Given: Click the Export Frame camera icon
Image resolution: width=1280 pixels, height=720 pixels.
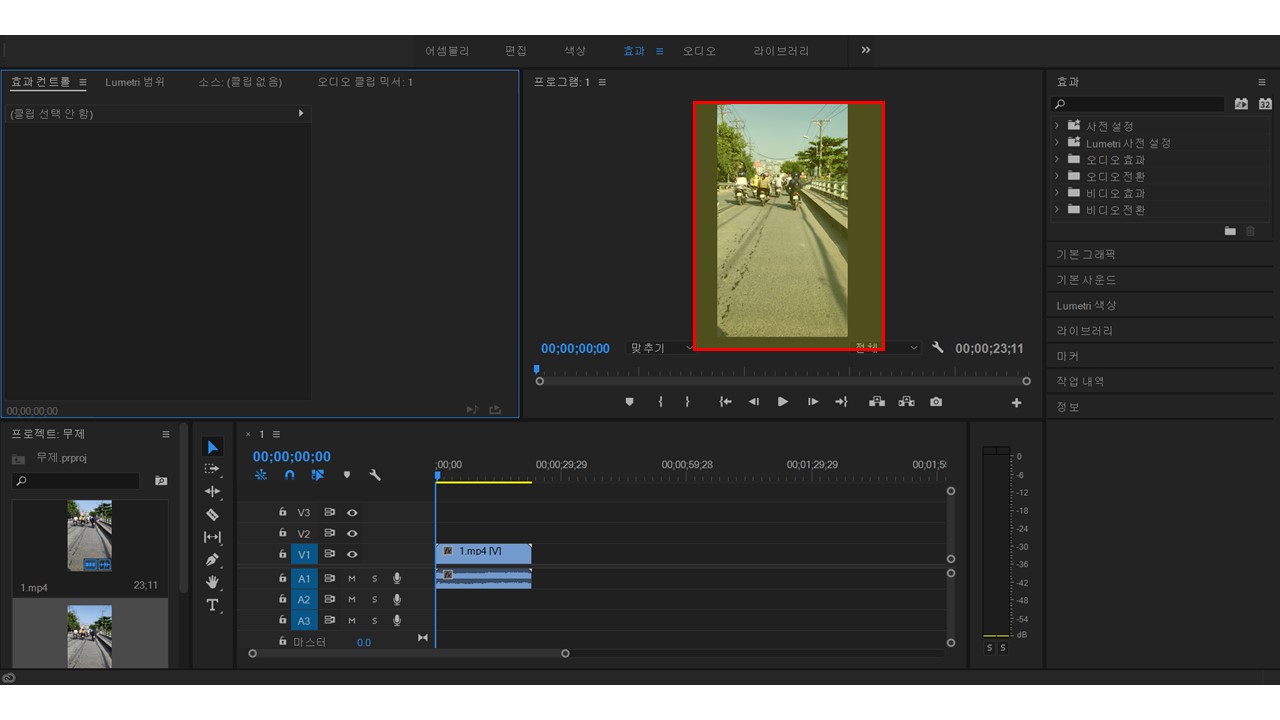Looking at the screenshot, I should pos(935,402).
